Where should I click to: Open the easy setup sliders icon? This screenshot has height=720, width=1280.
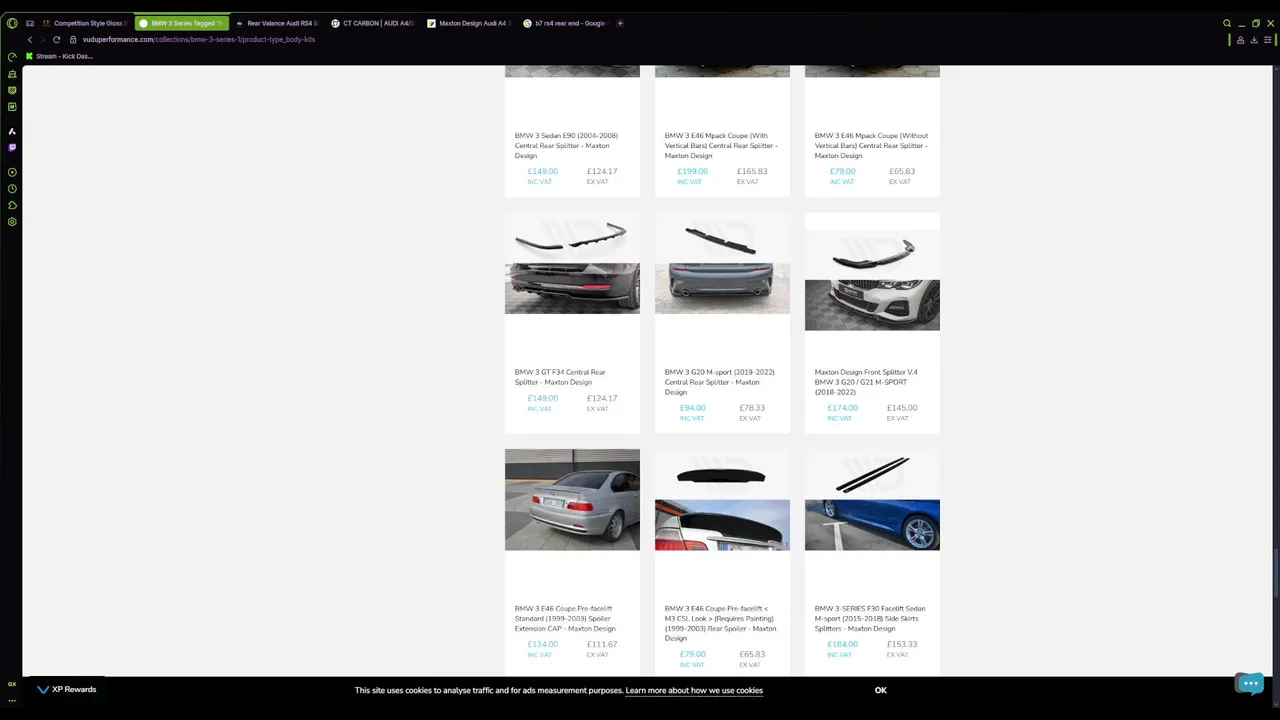[1268, 40]
